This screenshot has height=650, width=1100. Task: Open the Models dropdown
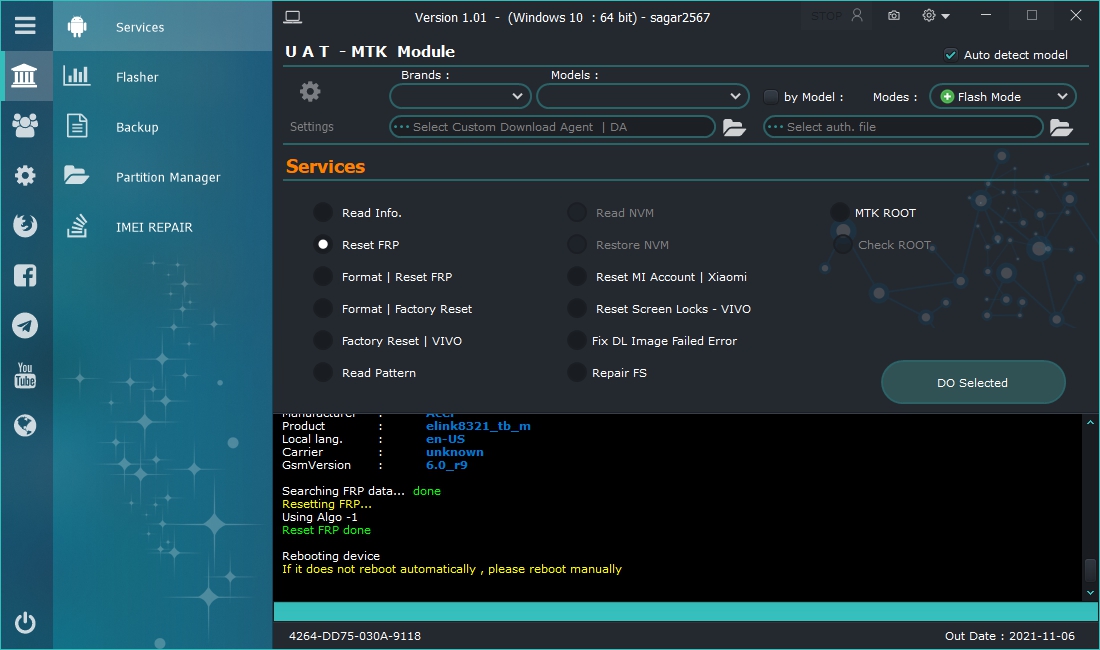point(643,96)
